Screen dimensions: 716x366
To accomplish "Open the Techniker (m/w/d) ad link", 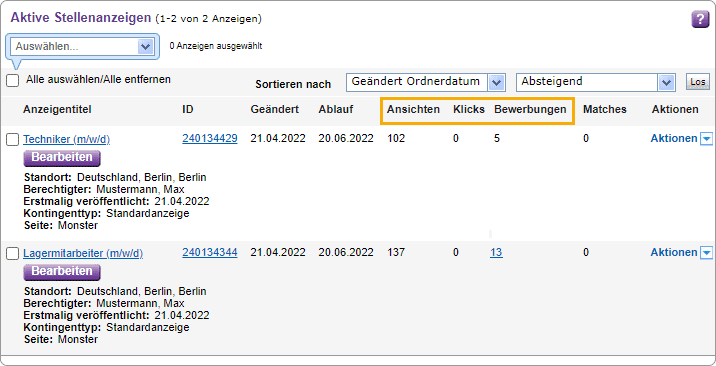I will (x=67, y=140).
